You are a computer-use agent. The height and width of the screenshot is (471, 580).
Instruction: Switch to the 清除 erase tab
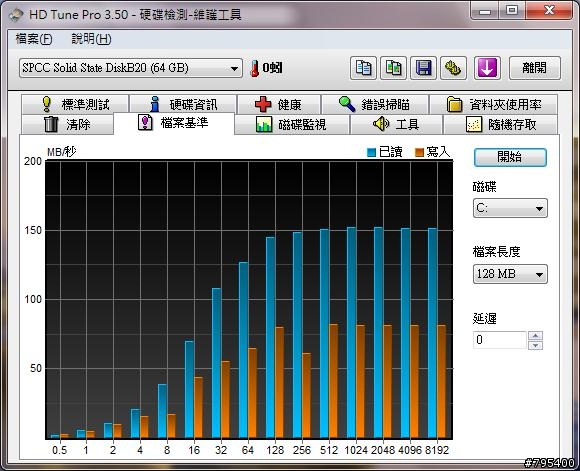pos(67,124)
